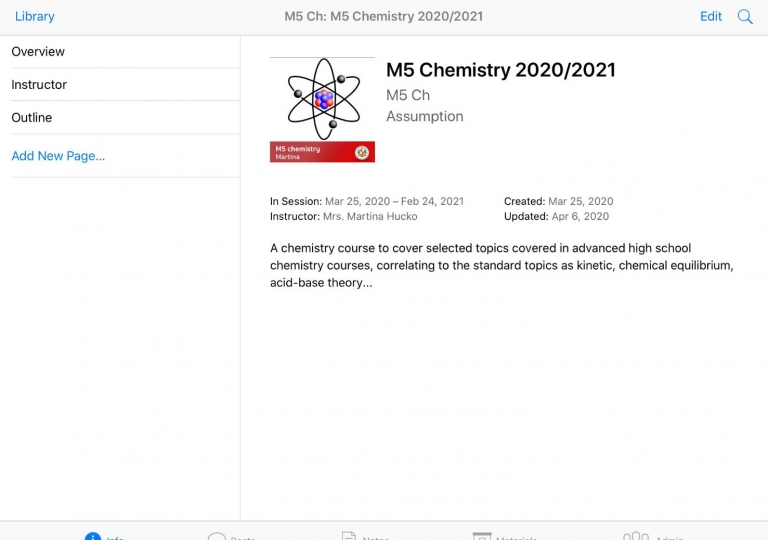The image size is (768, 540).
Task: Click the Assumption institution label
Action: (425, 117)
